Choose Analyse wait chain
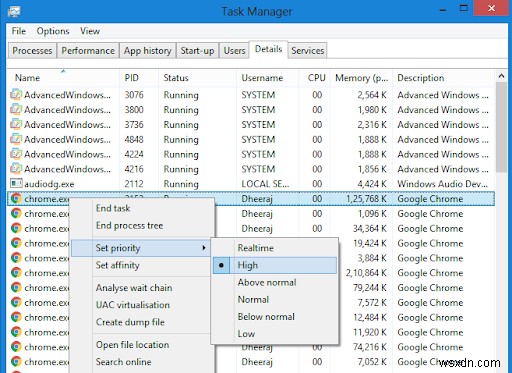Viewport: 512px width, 373px height. click(x=141, y=288)
